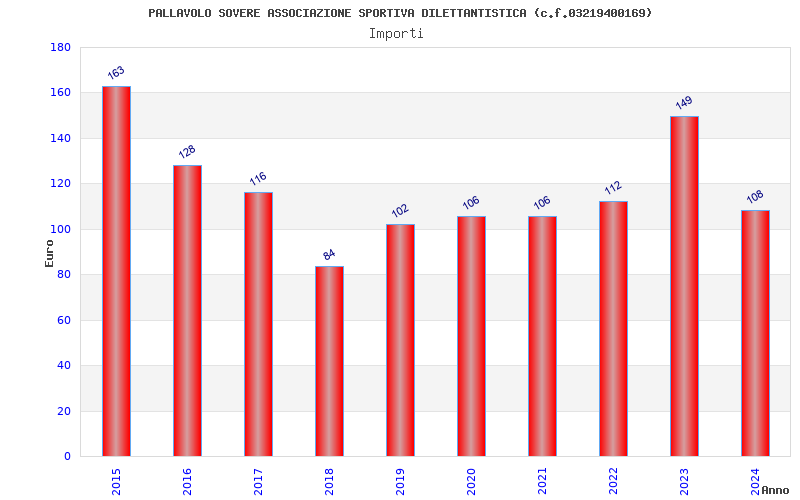Click the value label 108
The image size is (800, 500).
(755, 197)
